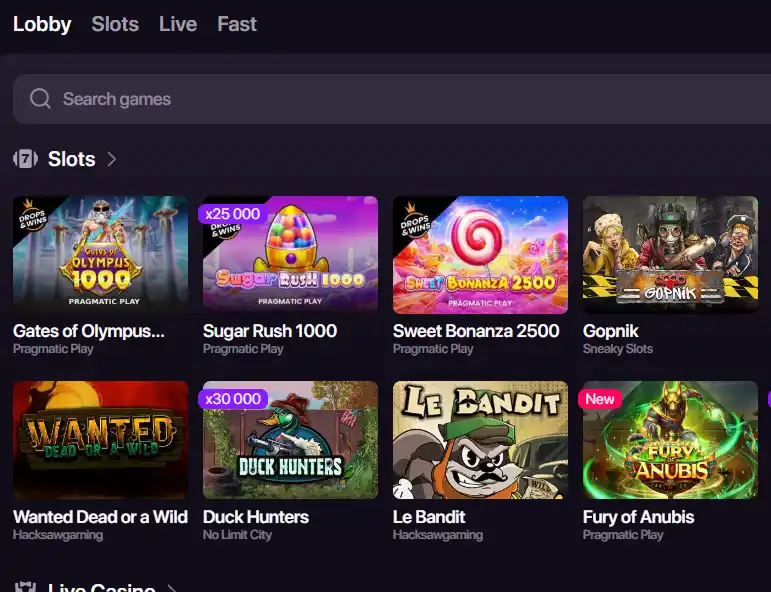Screen dimensions: 771x592
Task: Click the slot machine 7 icon
Action: tap(25, 159)
